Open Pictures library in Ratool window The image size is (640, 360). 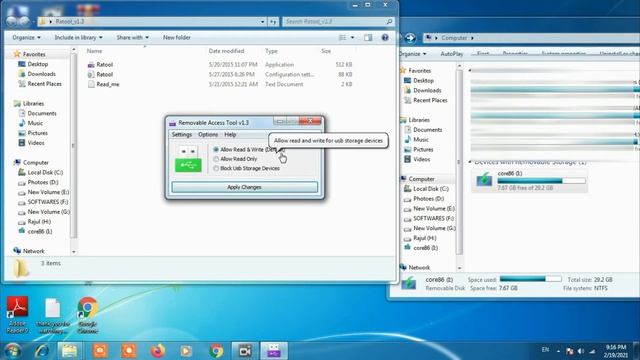33,133
